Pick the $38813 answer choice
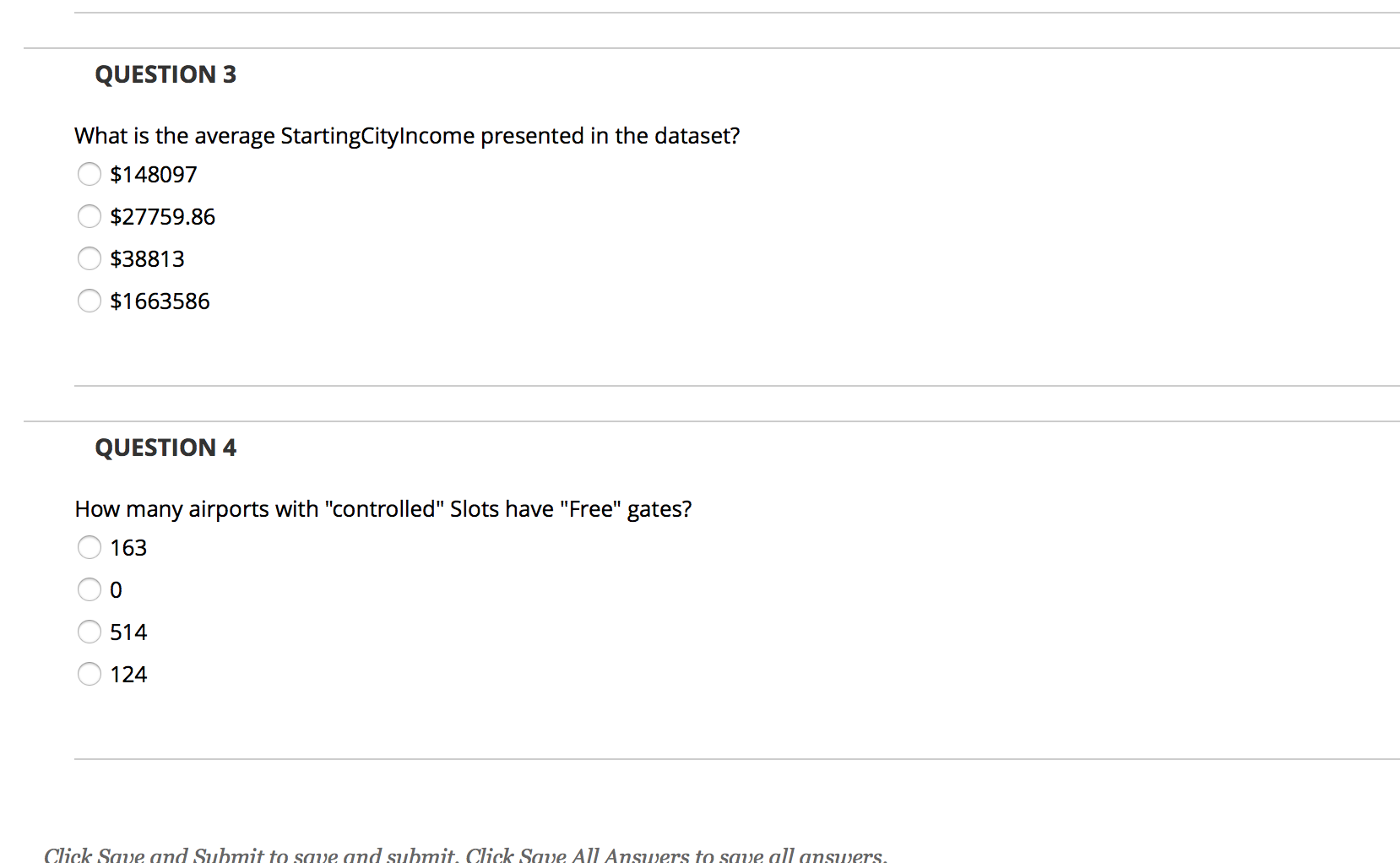 90,258
